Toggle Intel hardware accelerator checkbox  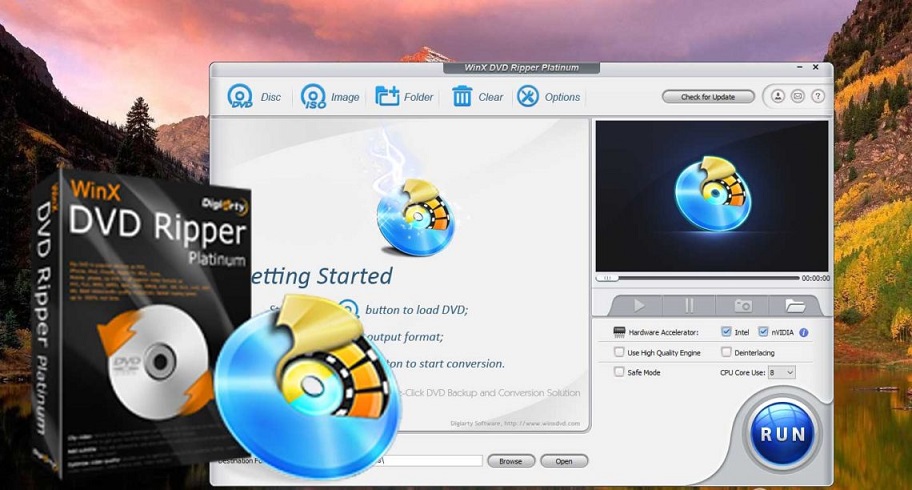click(726, 332)
